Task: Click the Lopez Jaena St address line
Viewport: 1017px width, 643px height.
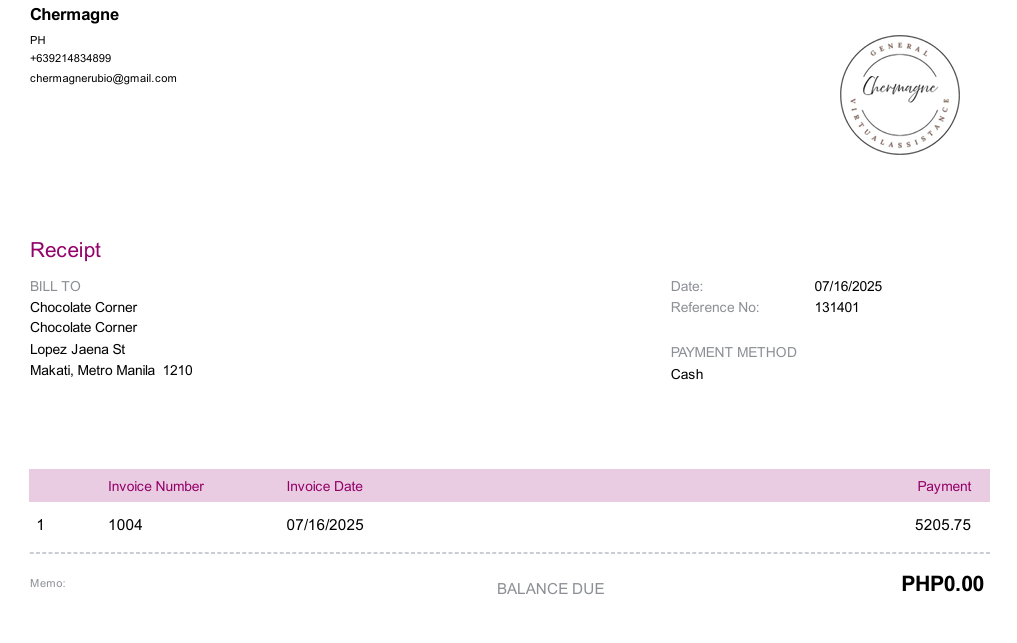Action: [78, 349]
